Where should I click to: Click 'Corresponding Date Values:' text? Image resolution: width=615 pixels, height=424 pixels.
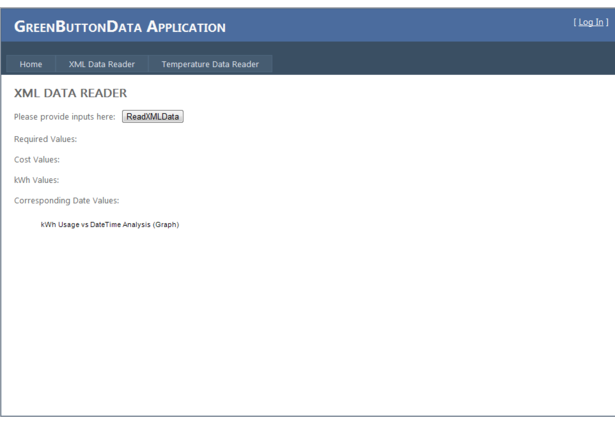pos(67,200)
